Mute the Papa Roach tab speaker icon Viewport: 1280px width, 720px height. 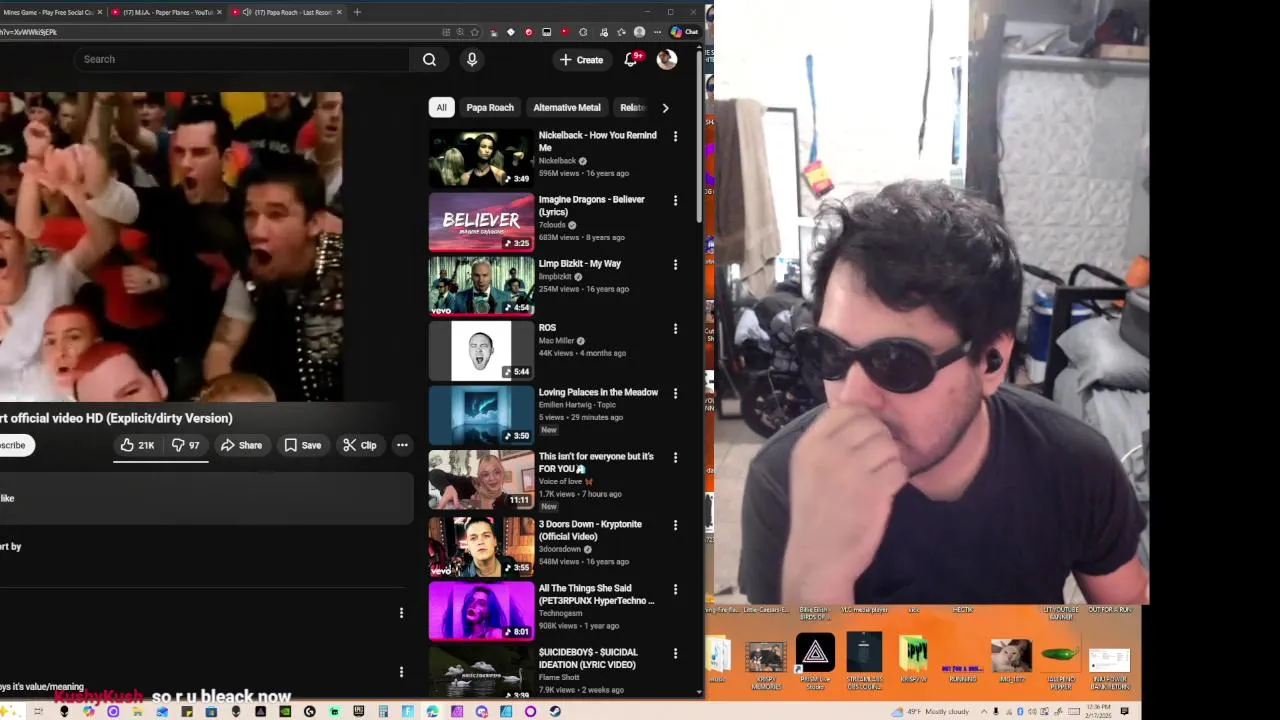click(x=246, y=12)
